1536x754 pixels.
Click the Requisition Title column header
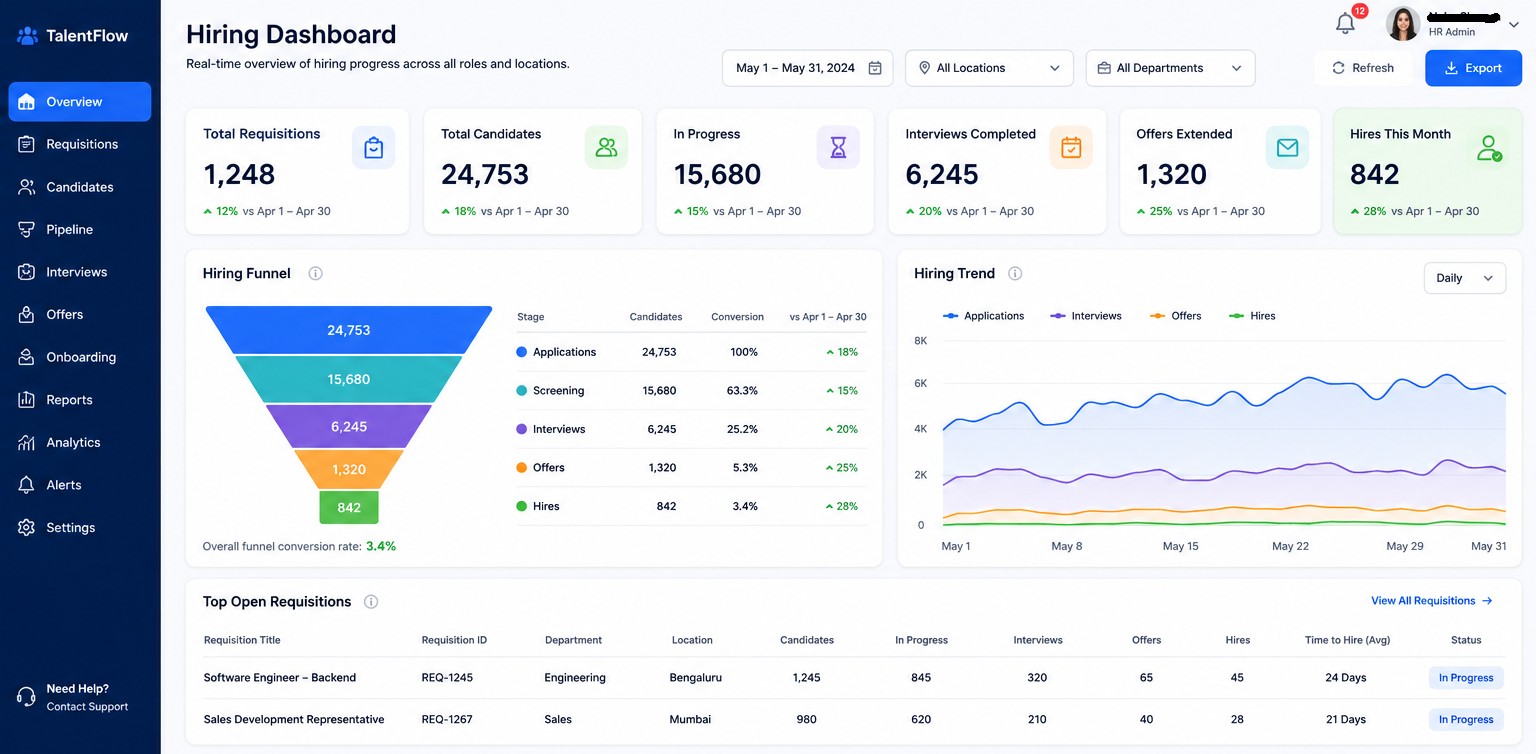coord(242,640)
